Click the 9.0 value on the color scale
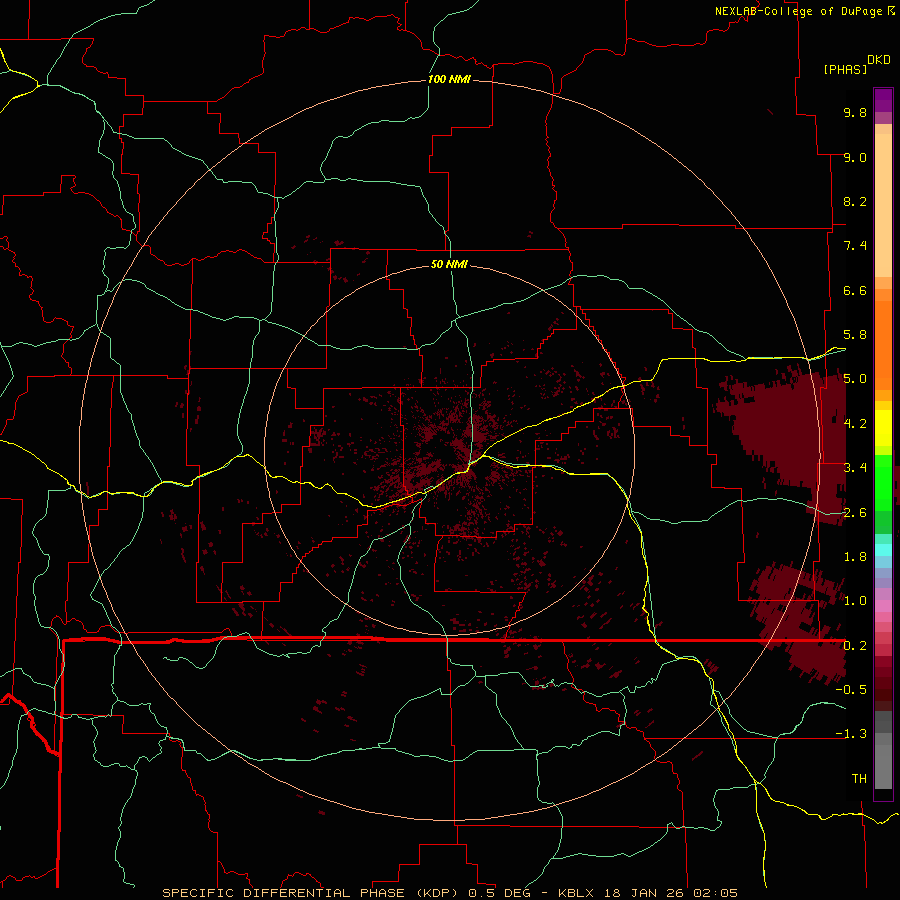The image size is (900, 900). click(855, 157)
